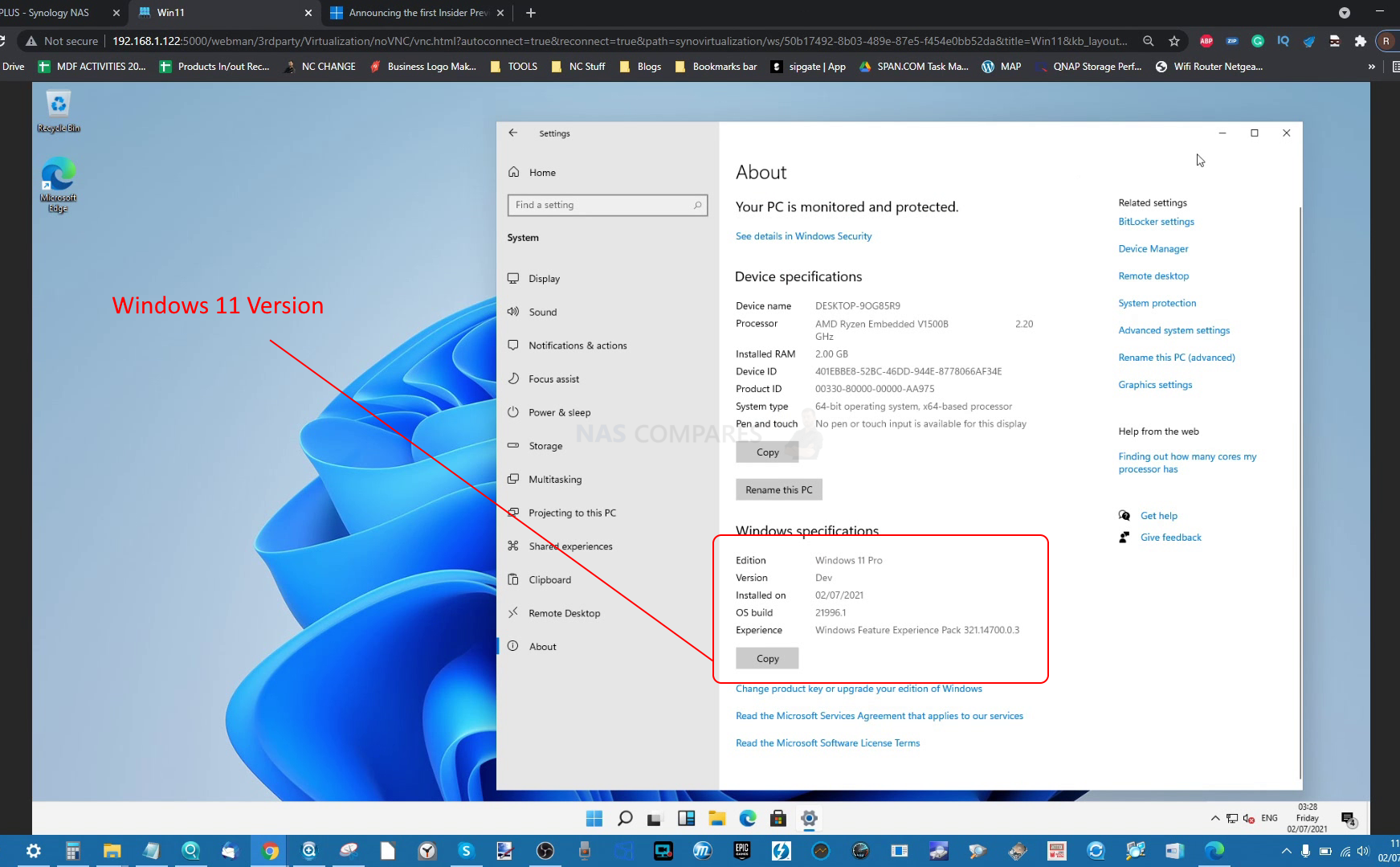Open Microsoft Edge desktop shortcut
The image size is (1400, 867).
[58, 186]
